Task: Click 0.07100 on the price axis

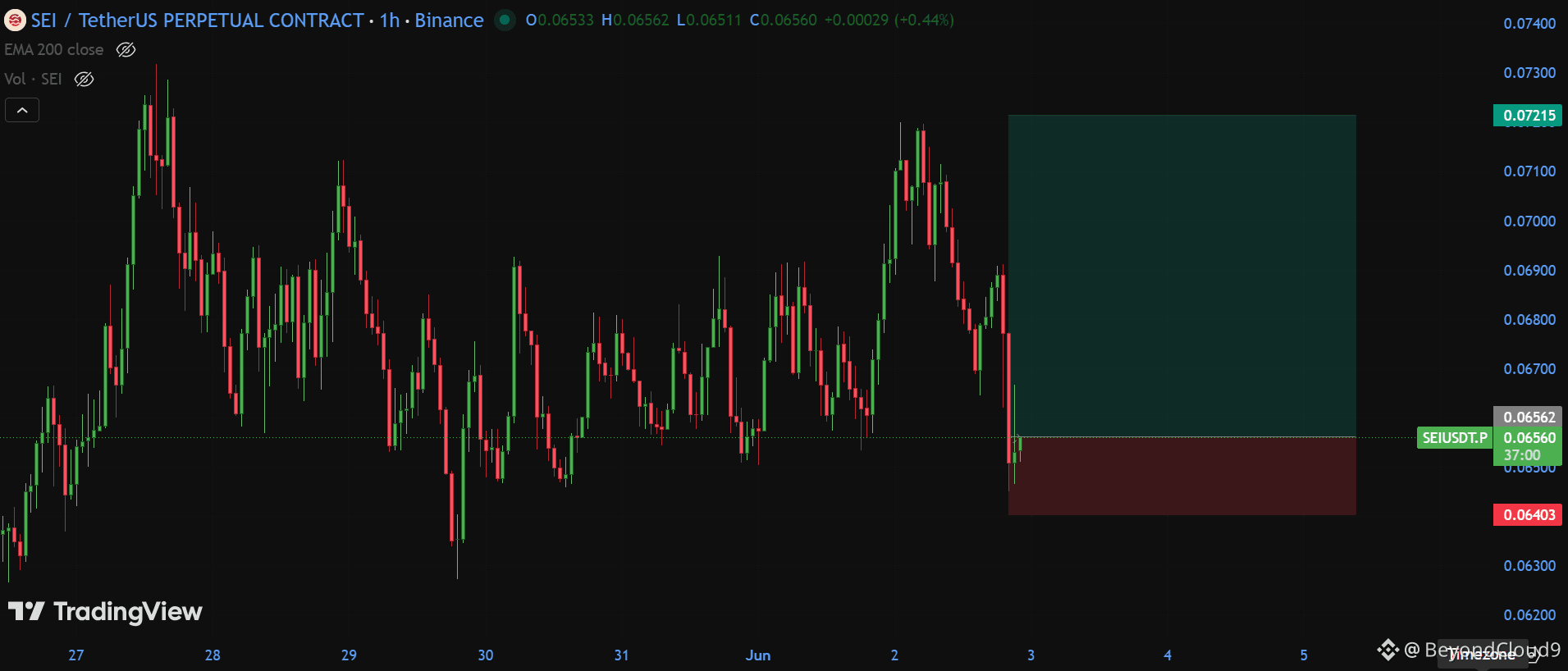Action: pos(1529,171)
